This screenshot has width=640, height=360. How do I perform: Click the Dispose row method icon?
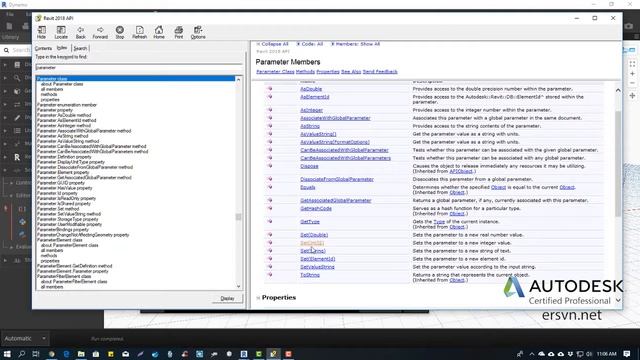click(270, 166)
